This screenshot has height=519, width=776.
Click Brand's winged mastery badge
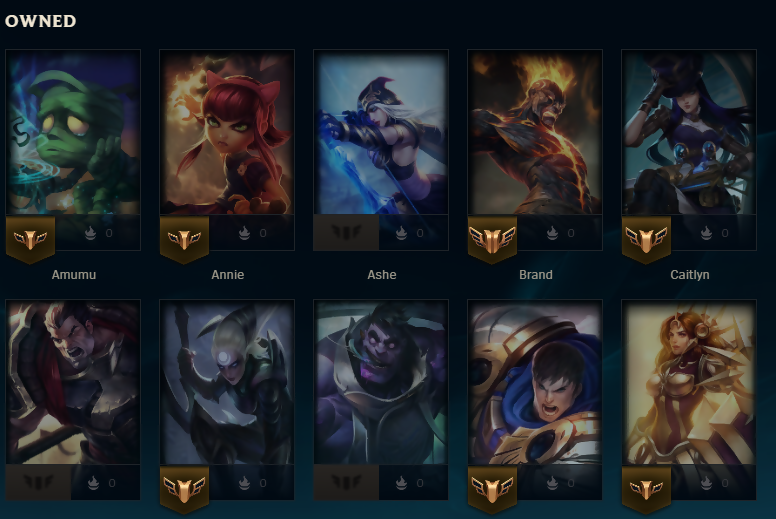[x=492, y=239]
